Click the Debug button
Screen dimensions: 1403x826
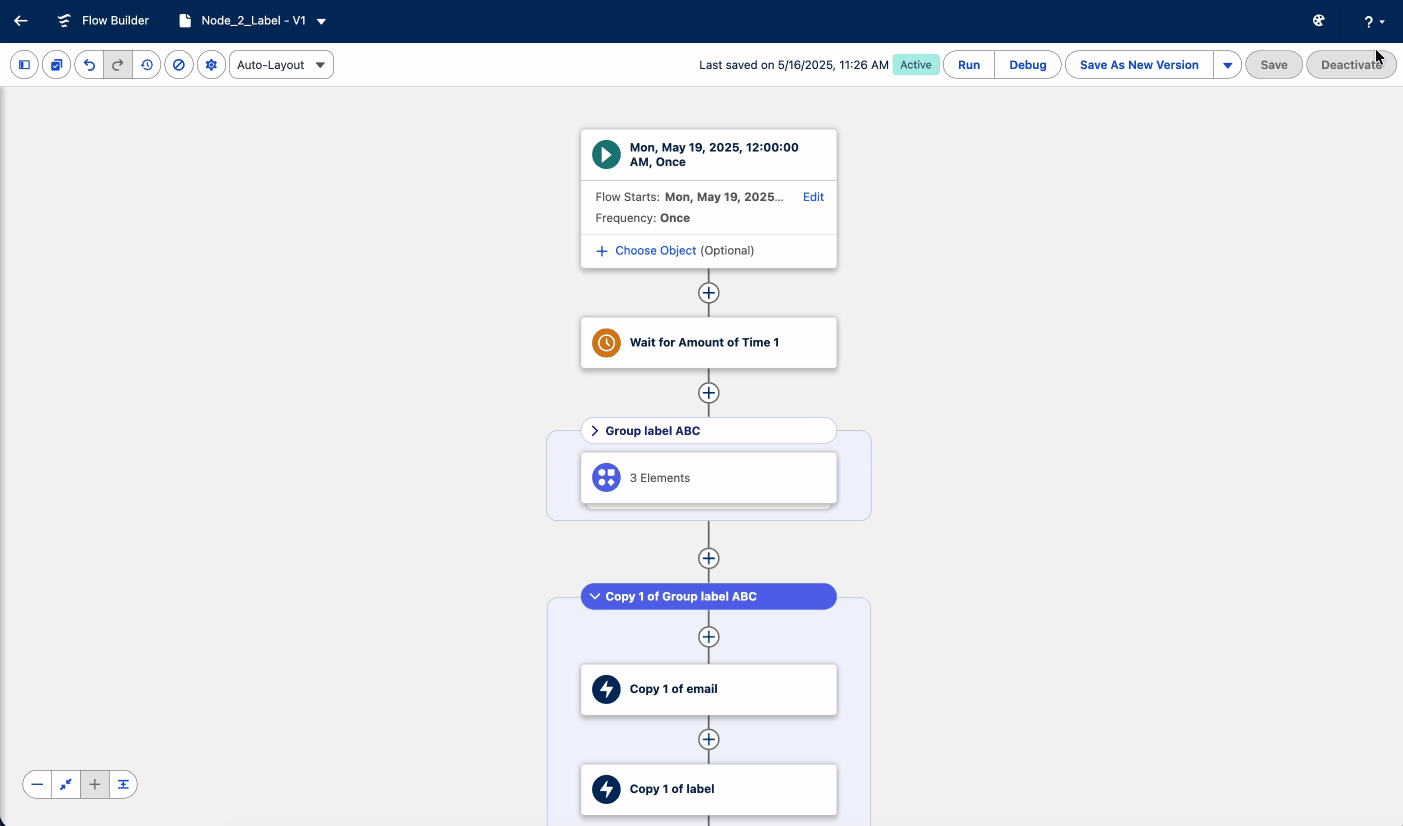(1028, 65)
